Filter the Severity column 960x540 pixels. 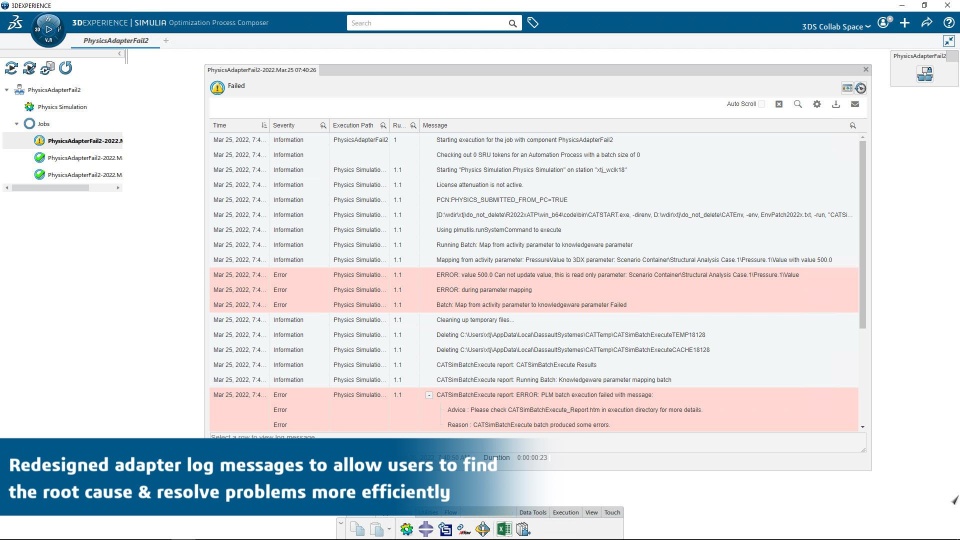point(323,126)
